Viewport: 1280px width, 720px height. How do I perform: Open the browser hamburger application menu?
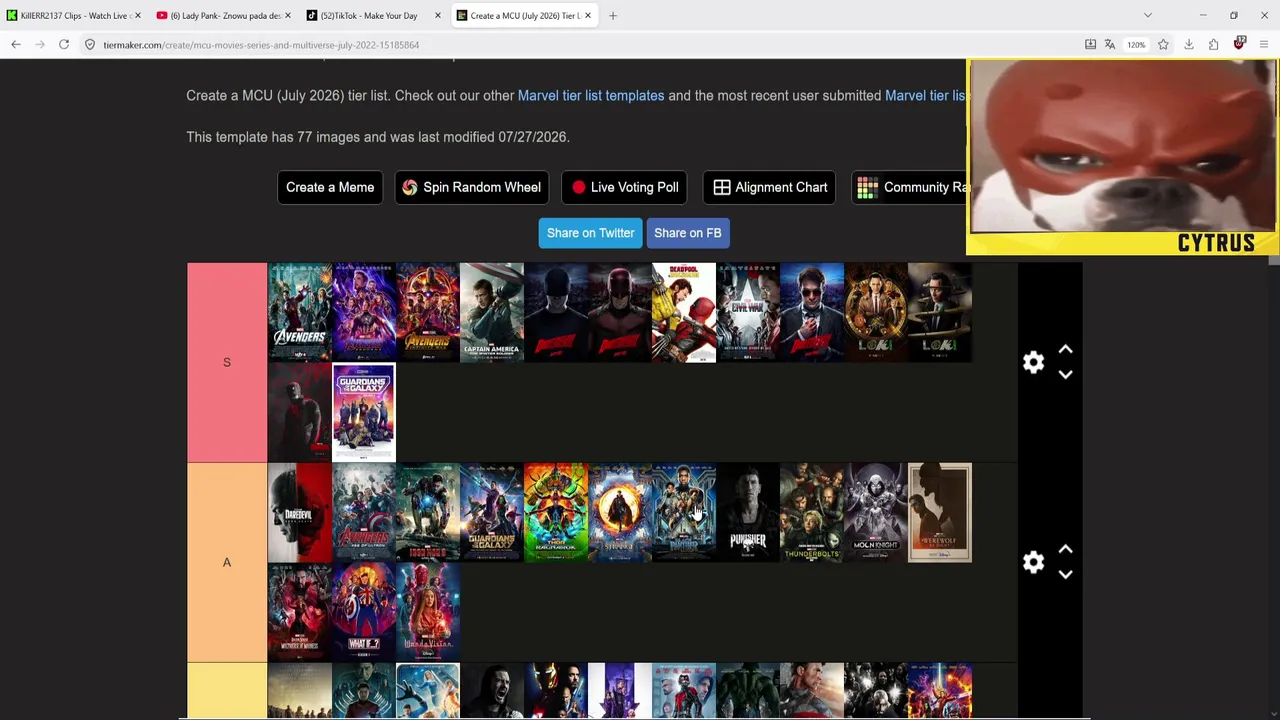pyautogui.click(x=1264, y=45)
